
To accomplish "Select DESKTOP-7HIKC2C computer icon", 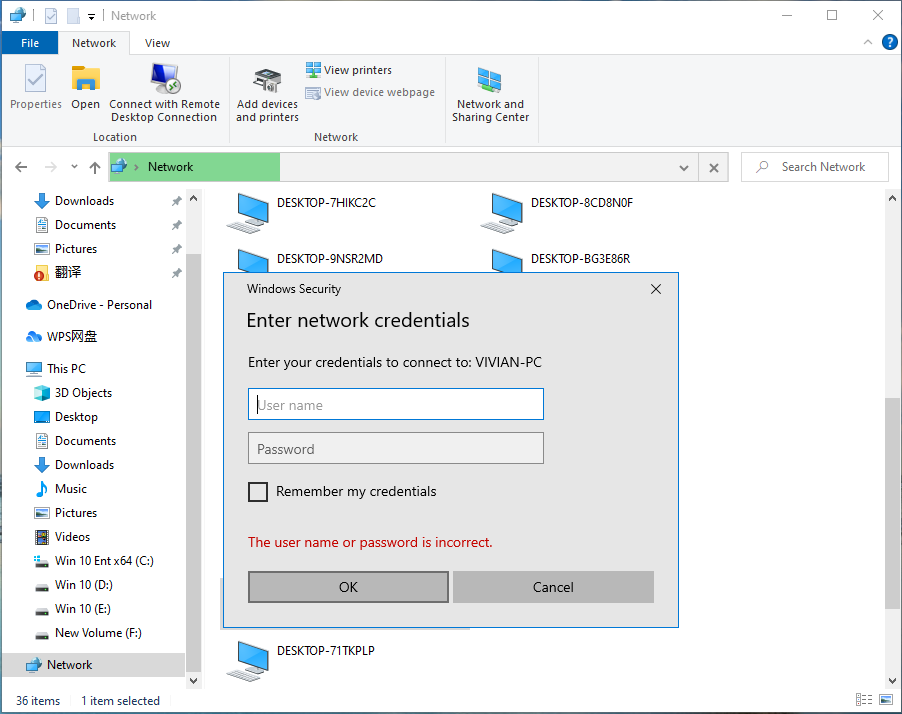I will [247, 211].
